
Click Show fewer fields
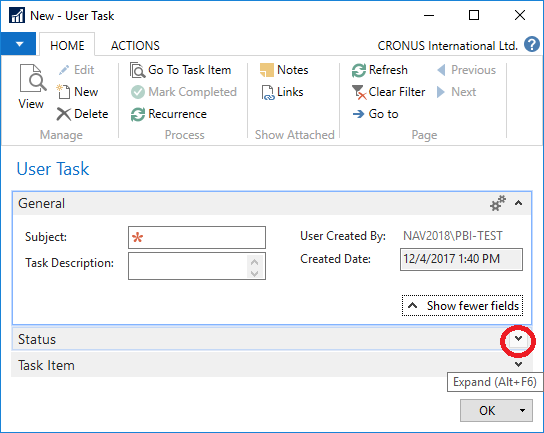point(462,306)
